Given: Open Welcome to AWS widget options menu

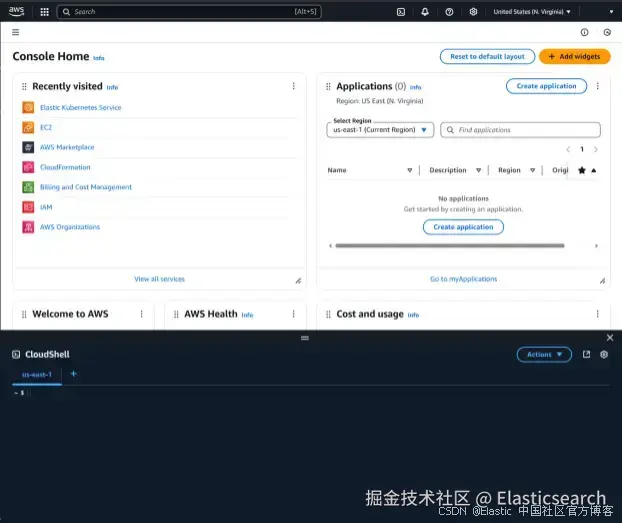Looking at the screenshot, I should 142,314.
